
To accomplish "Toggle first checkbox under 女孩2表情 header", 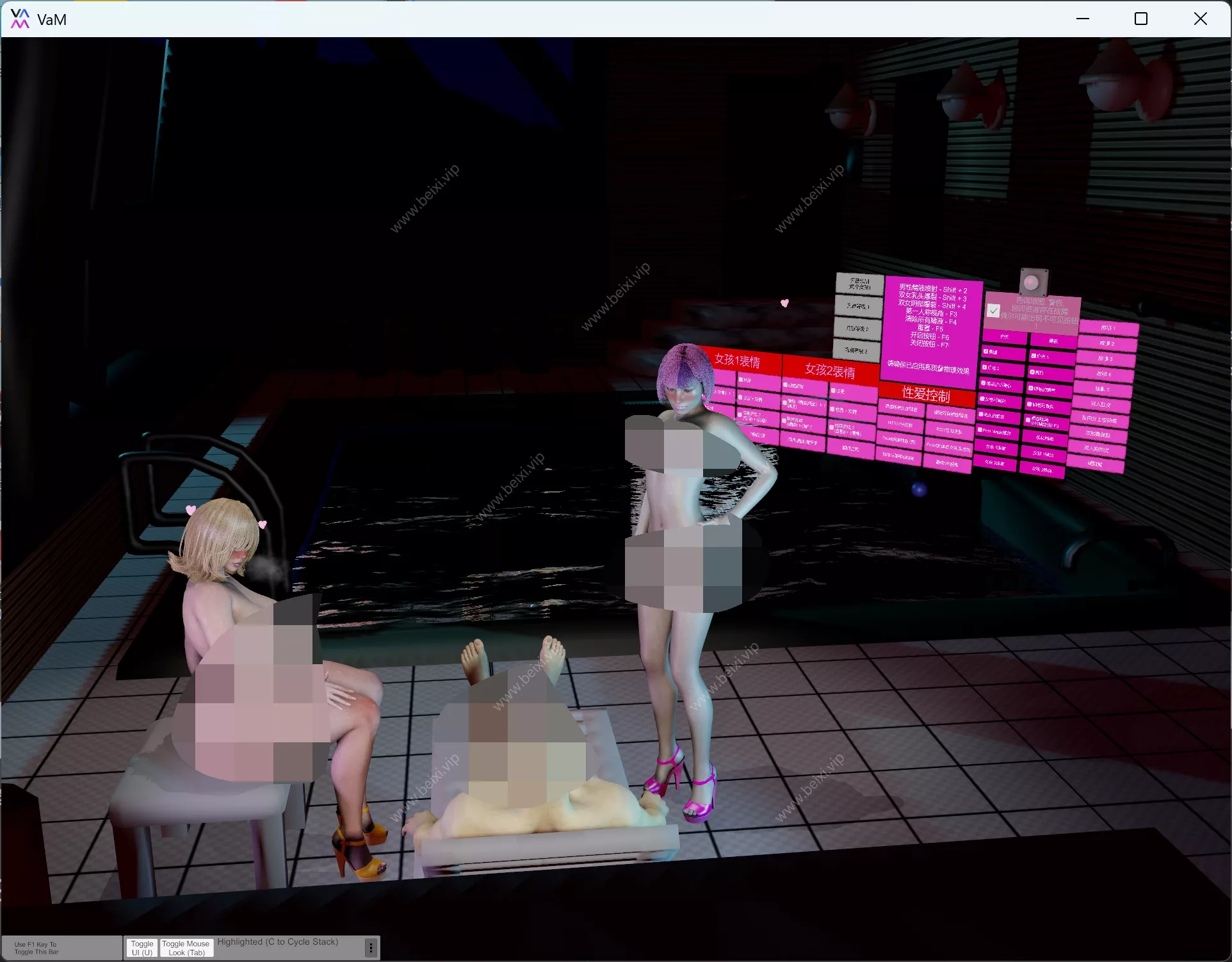I will 786,386.
